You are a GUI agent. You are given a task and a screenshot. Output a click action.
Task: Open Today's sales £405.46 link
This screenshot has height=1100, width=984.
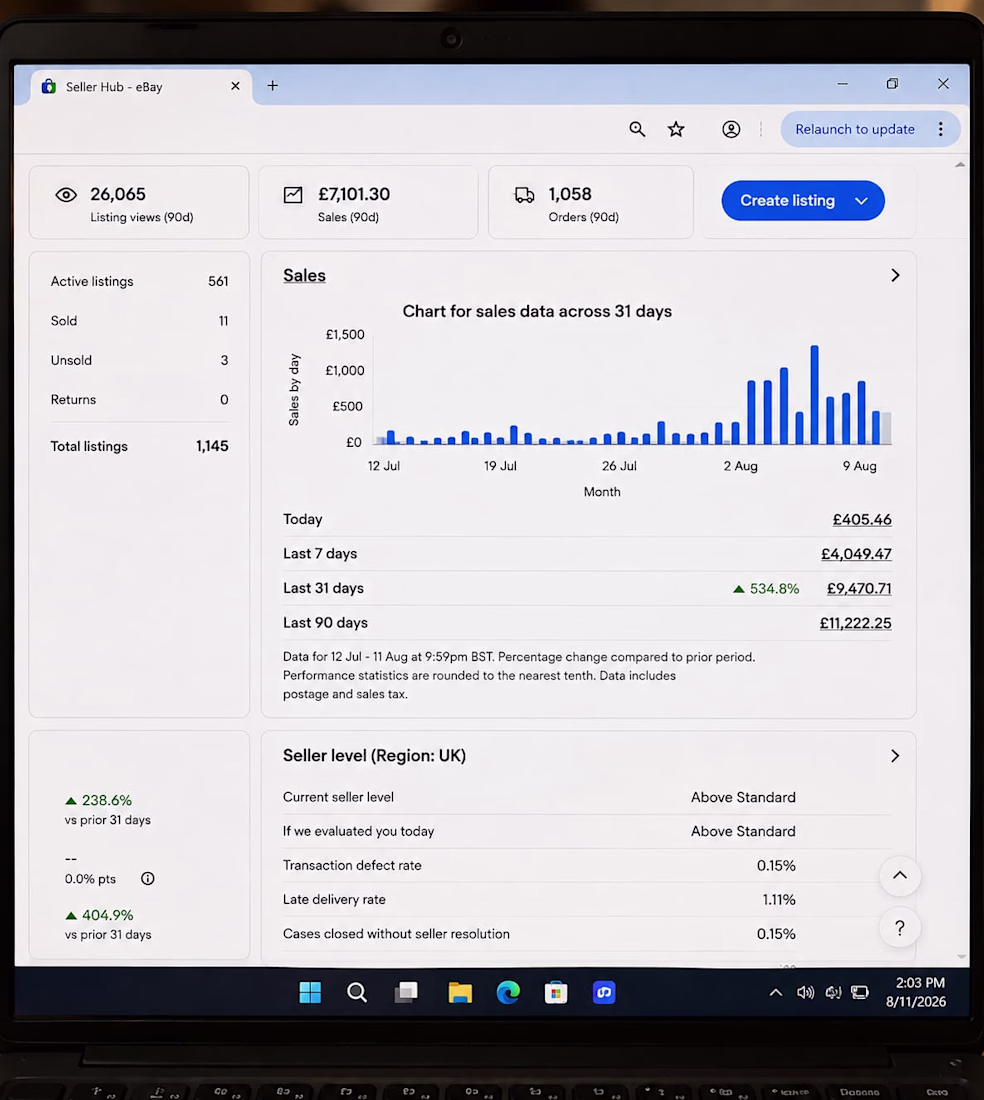tap(862, 520)
